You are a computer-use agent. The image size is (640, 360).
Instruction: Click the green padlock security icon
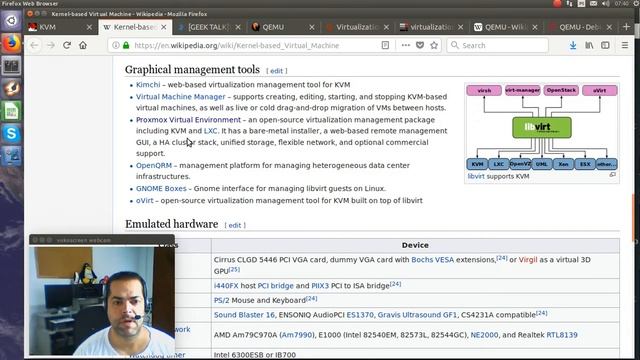(126, 45)
